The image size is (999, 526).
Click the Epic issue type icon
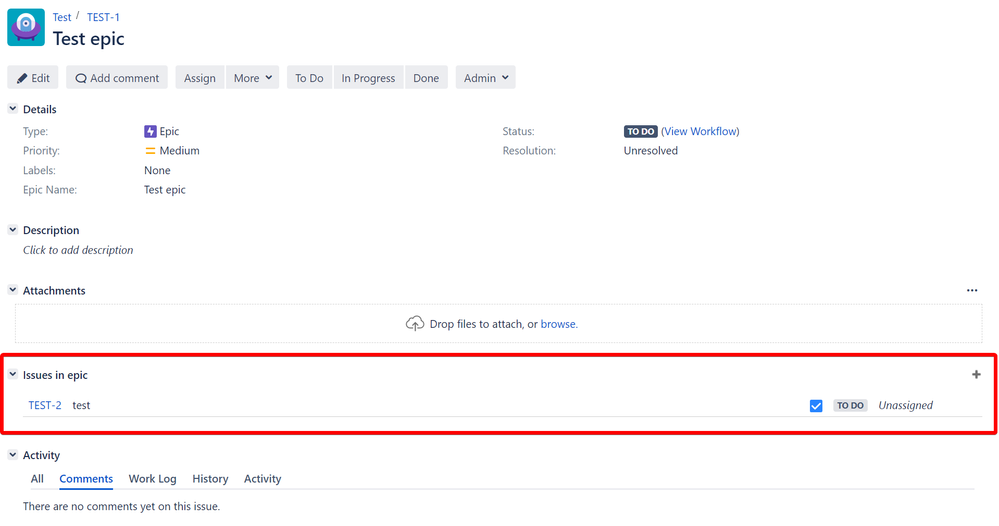point(150,131)
